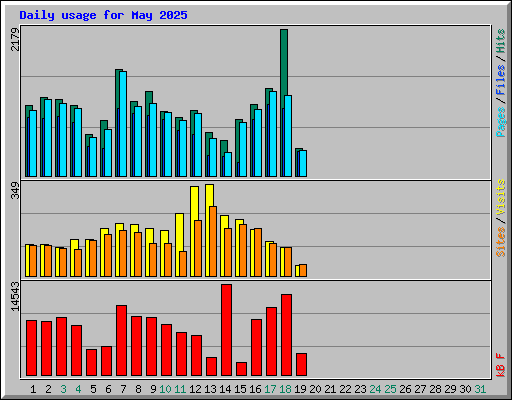Click the day 14 label on x-axis
The image size is (512, 400).
[225, 389]
